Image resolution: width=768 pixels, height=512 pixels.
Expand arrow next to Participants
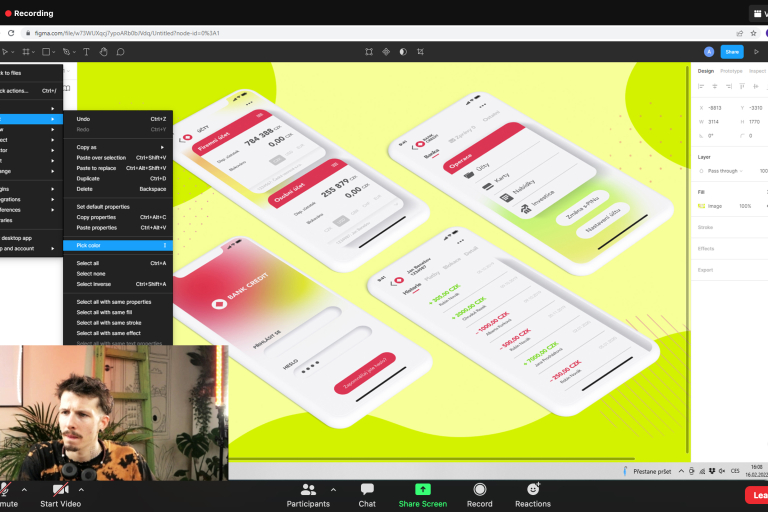[x=333, y=490]
